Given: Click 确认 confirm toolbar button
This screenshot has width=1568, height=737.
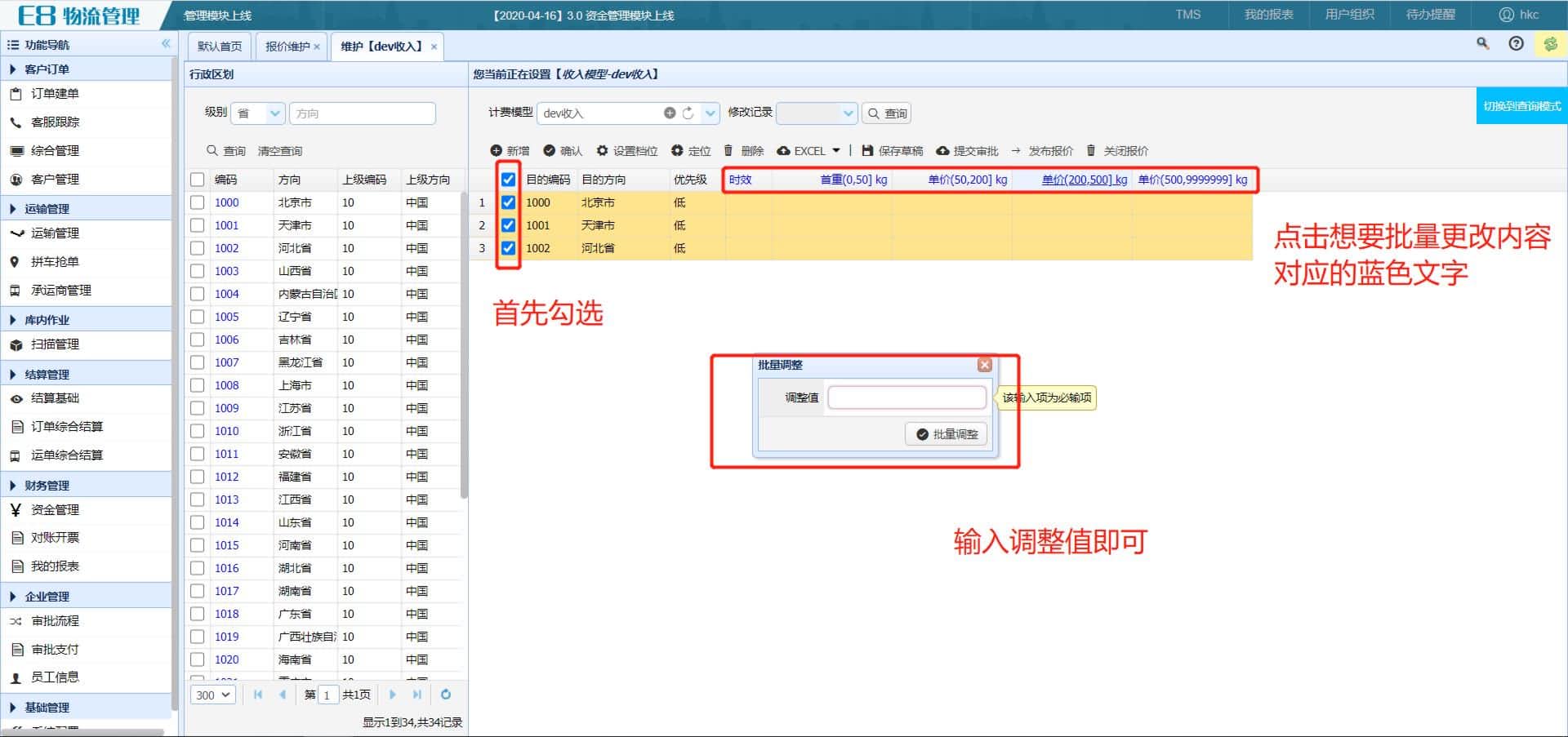Looking at the screenshot, I should pos(563,151).
